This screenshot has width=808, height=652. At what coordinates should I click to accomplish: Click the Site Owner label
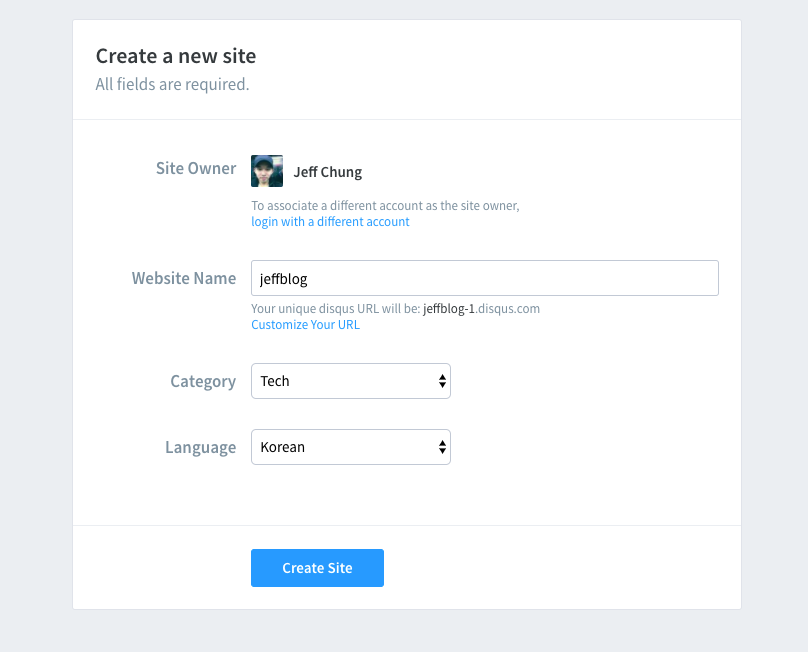(196, 168)
